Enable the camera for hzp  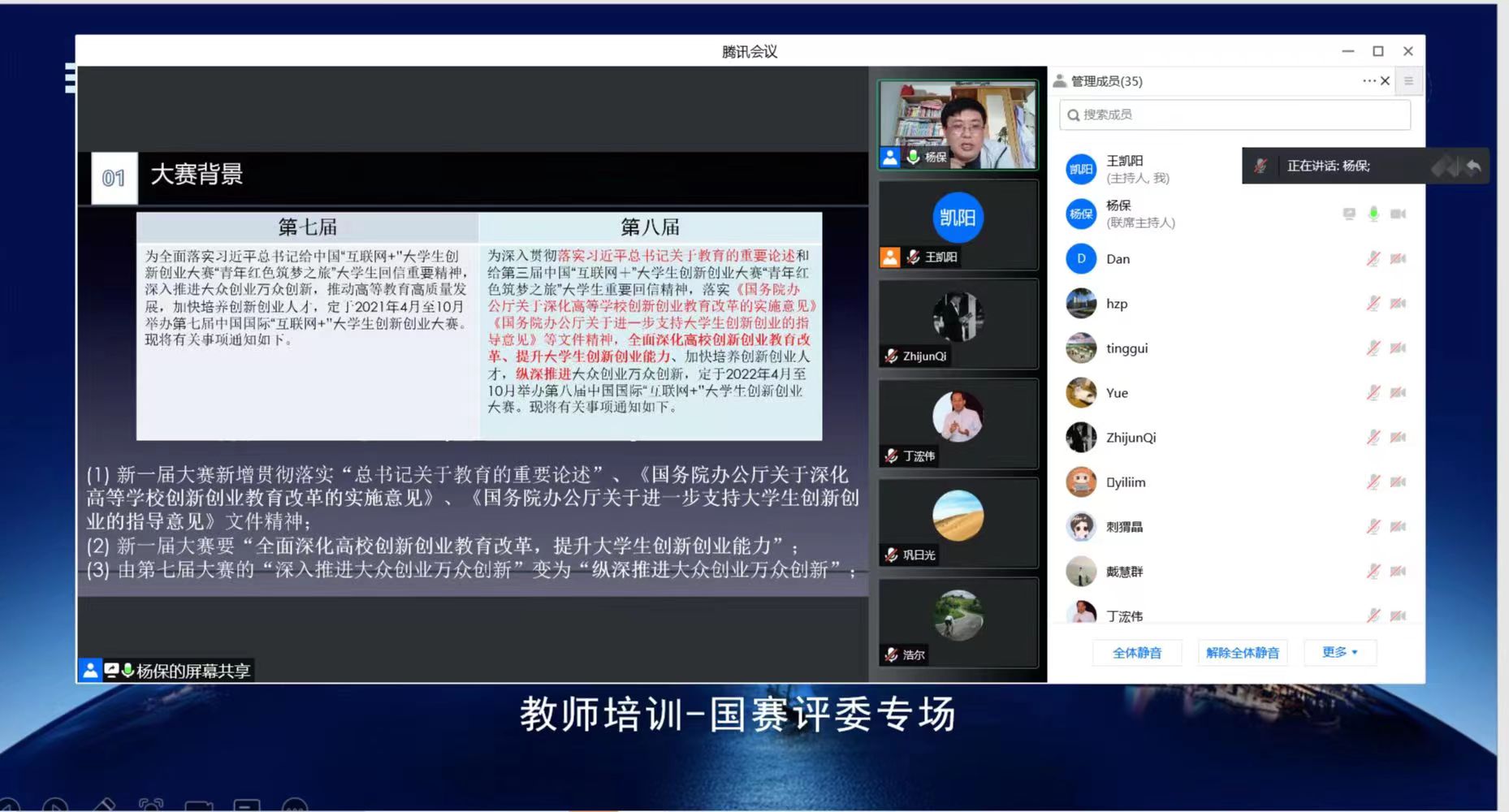[1399, 303]
